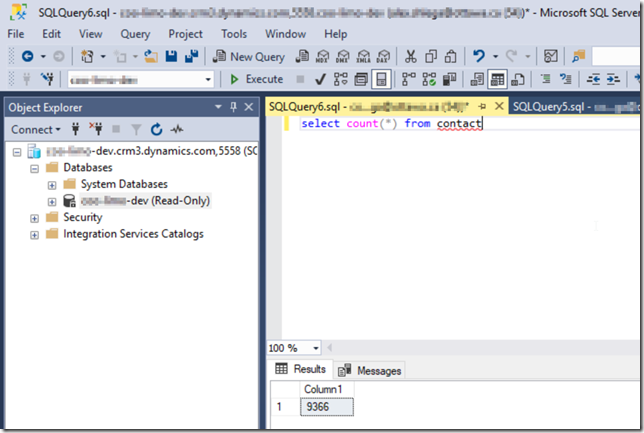Open the Undo history dropdown arrow
This screenshot has width=644, height=433.
click(x=495, y=56)
